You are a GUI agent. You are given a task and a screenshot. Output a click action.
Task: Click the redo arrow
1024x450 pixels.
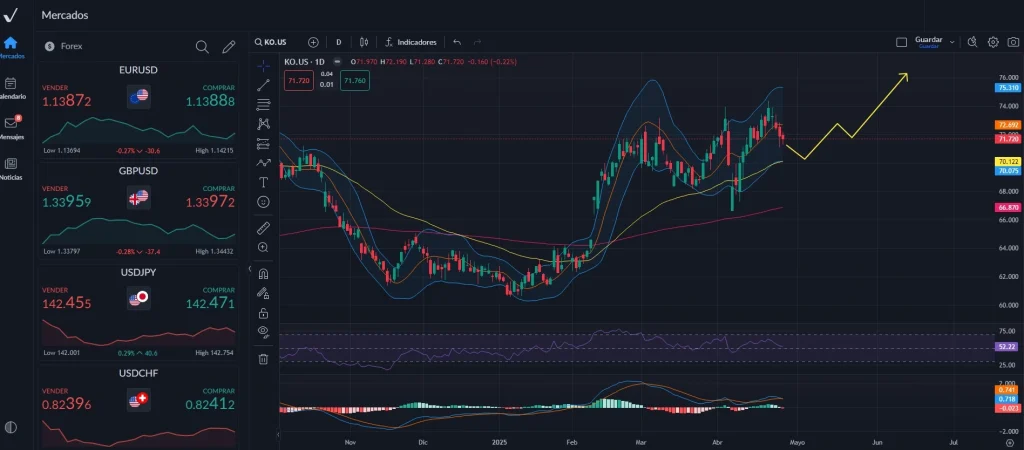pos(477,42)
